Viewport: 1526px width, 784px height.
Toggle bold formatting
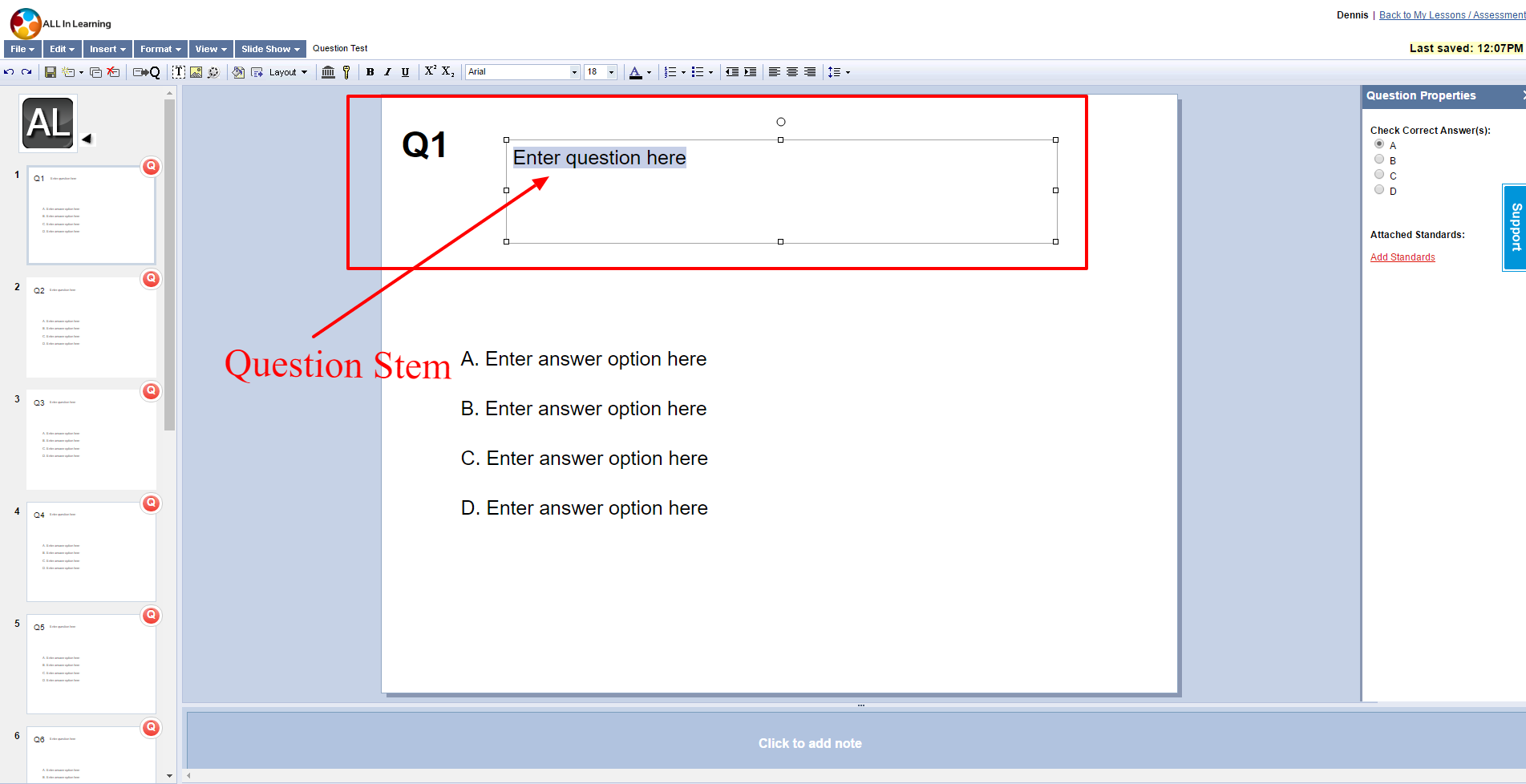pos(370,72)
